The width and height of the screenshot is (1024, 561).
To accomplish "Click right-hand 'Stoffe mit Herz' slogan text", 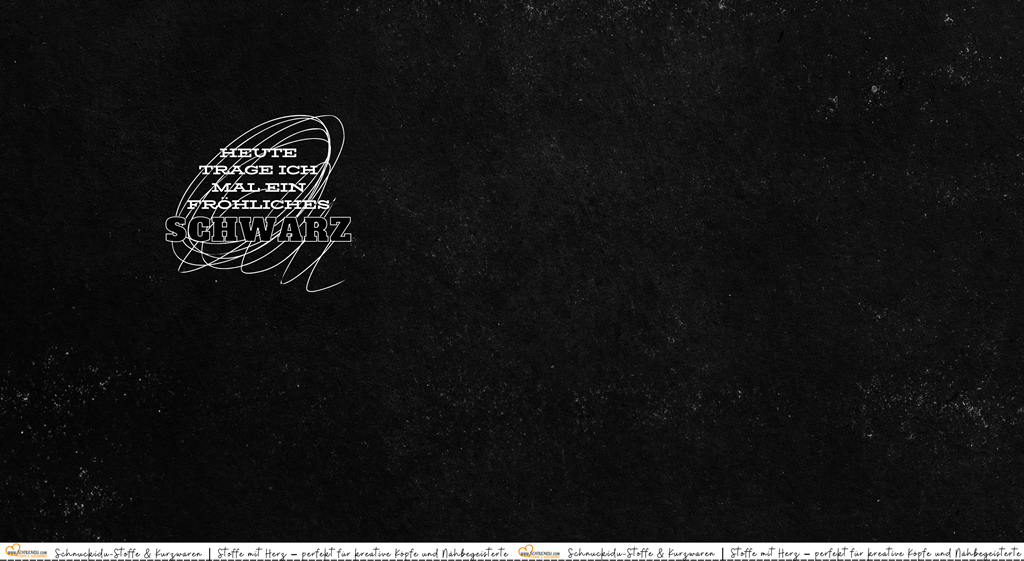I will click(764, 553).
